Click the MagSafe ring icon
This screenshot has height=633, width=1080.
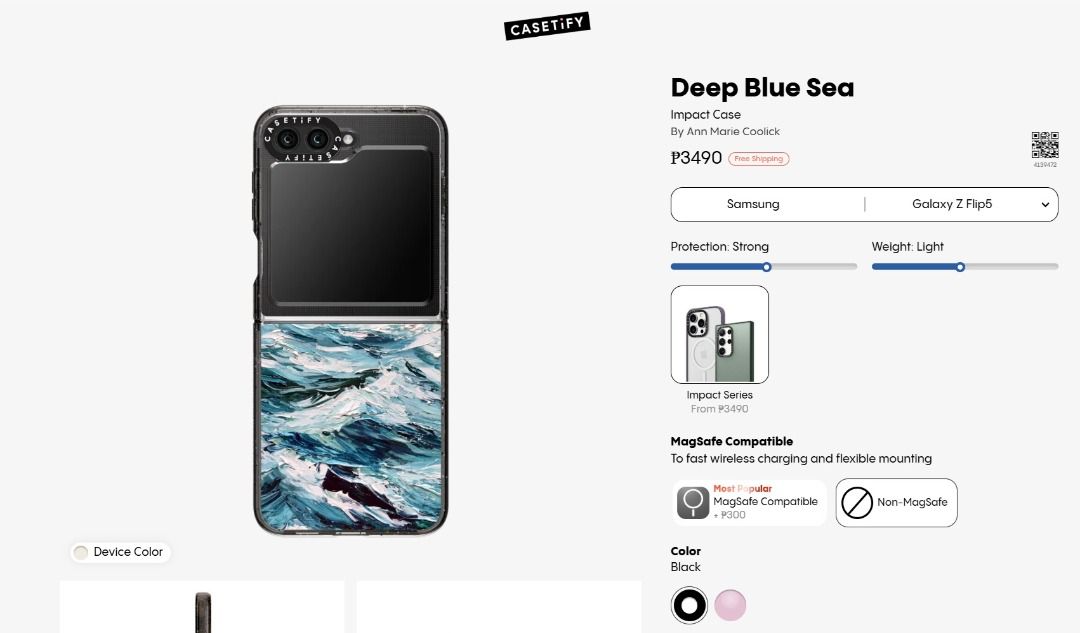[x=693, y=502]
